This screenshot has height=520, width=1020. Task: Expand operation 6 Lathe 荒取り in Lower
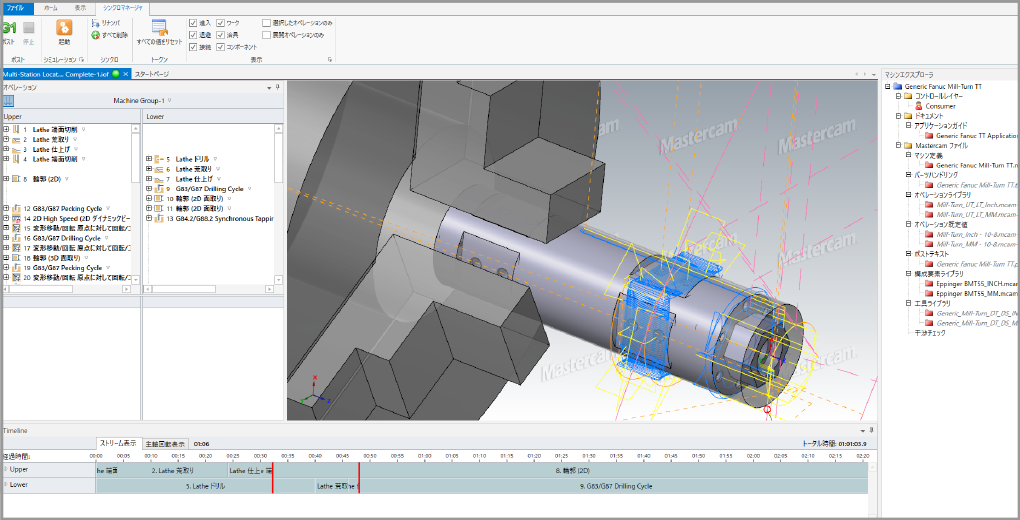[149, 169]
